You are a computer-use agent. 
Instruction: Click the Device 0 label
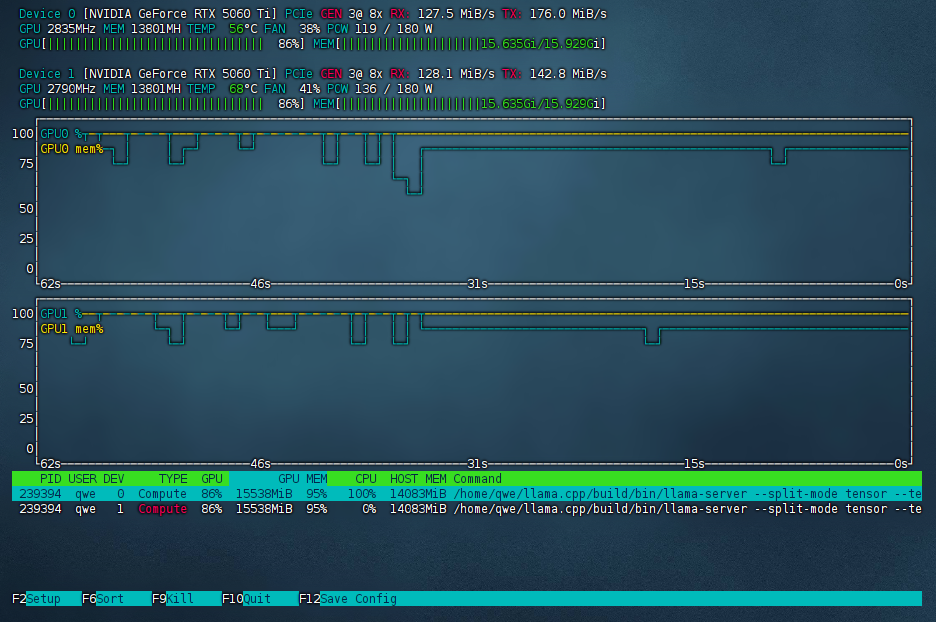point(47,14)
